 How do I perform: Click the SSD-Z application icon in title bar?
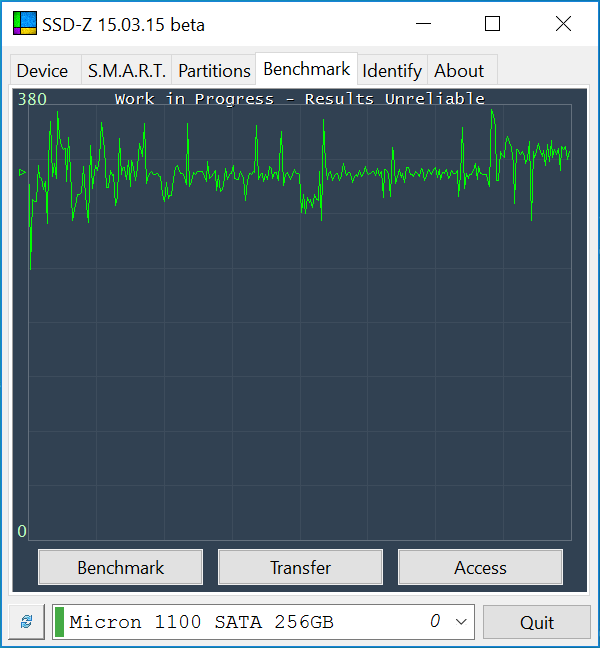(x=24, y=23)
